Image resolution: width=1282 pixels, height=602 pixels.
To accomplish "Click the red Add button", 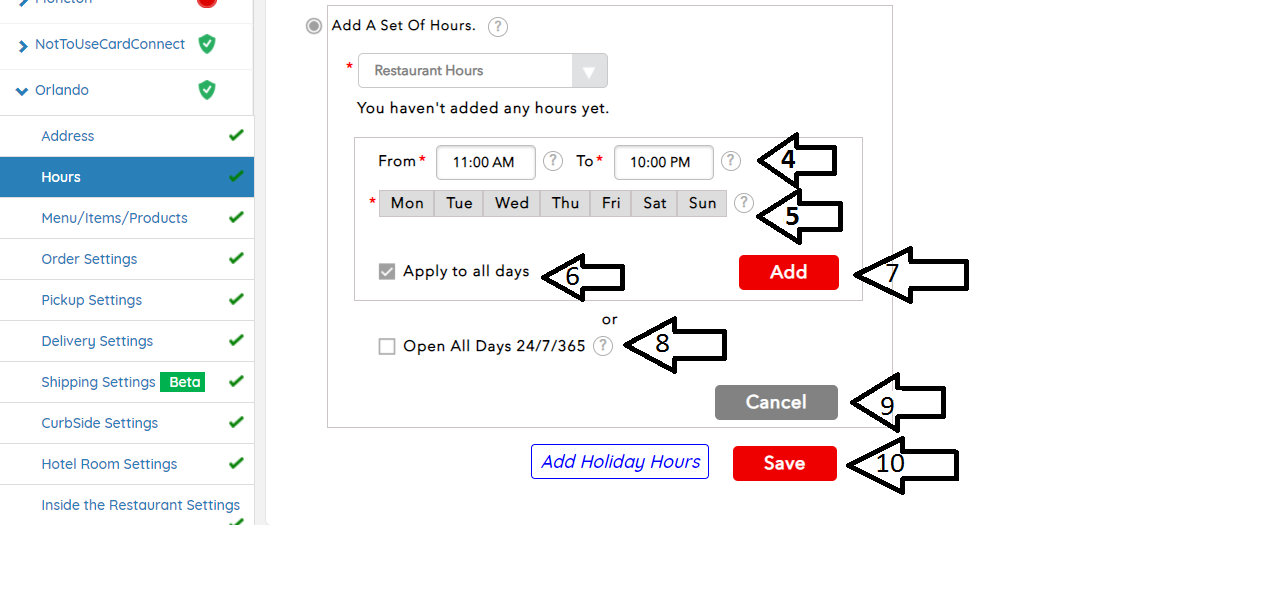I will [x=788, y=272].
